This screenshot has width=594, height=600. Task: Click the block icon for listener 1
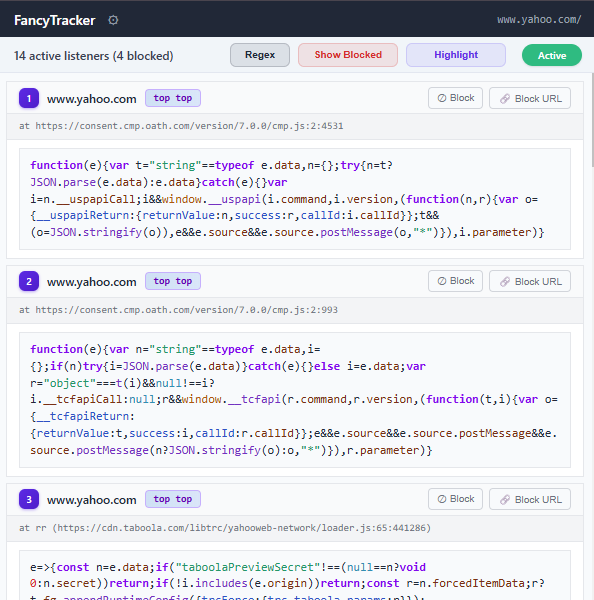pos(442,98)
